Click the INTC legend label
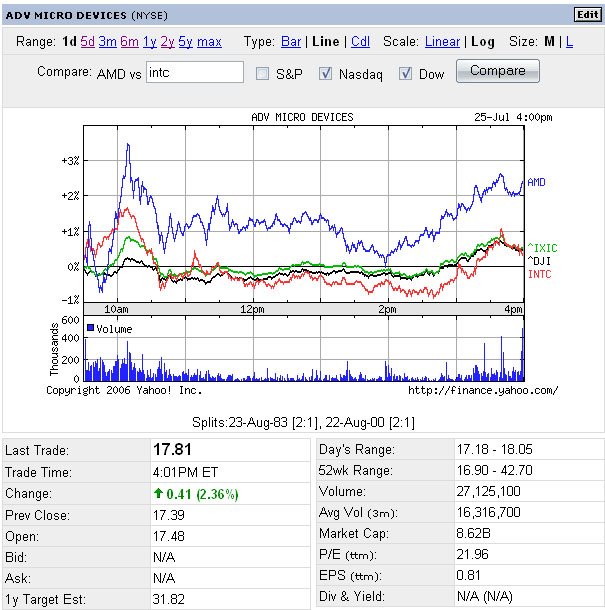This screenshot has width=605, height=610. point(540,274)
